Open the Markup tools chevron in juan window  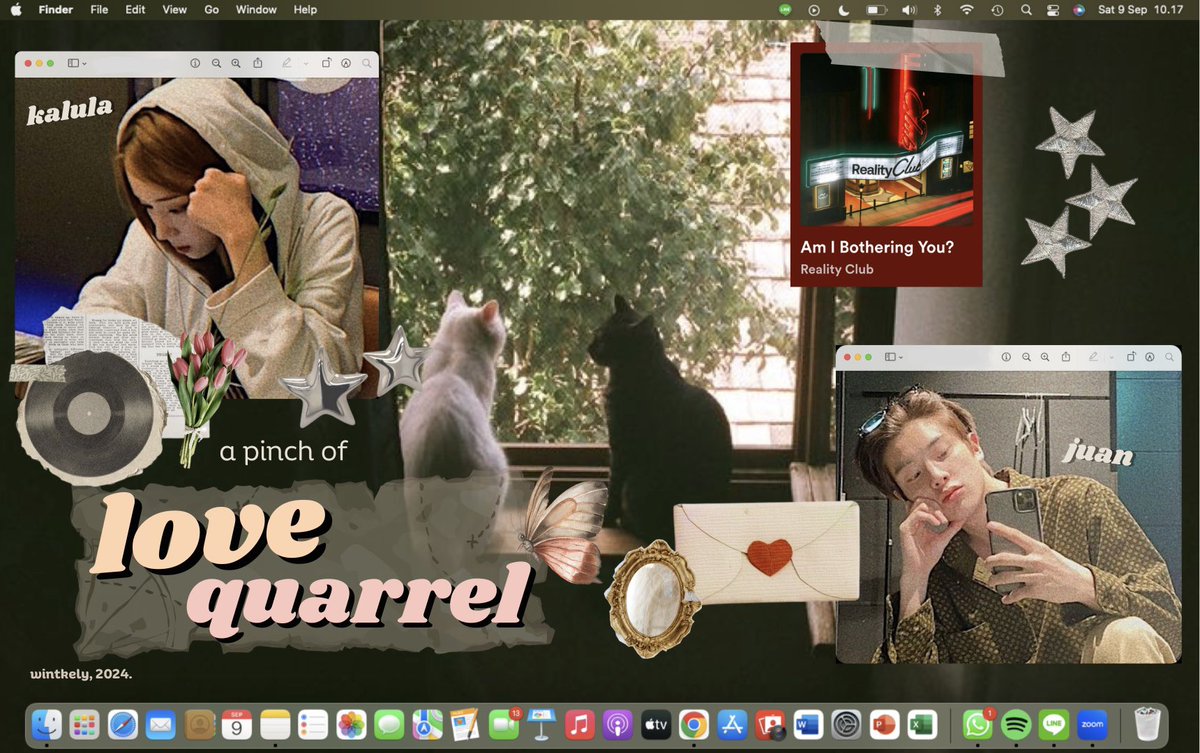pos(1111,357)
